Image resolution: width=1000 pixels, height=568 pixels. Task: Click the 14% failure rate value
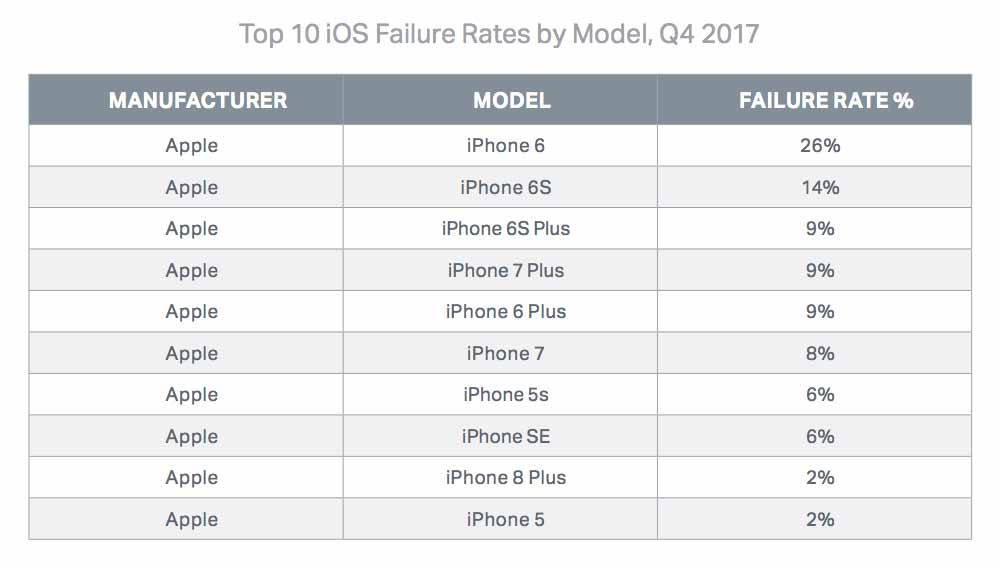pos(820,187)
